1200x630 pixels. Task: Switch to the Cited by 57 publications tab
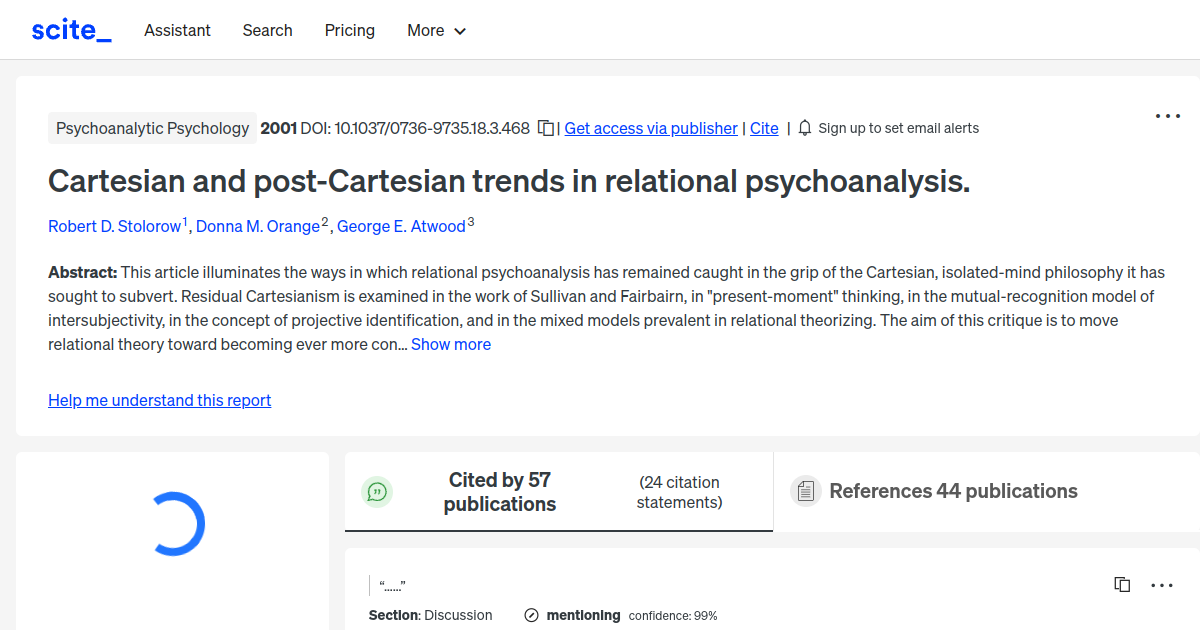(x=500, y=491)
